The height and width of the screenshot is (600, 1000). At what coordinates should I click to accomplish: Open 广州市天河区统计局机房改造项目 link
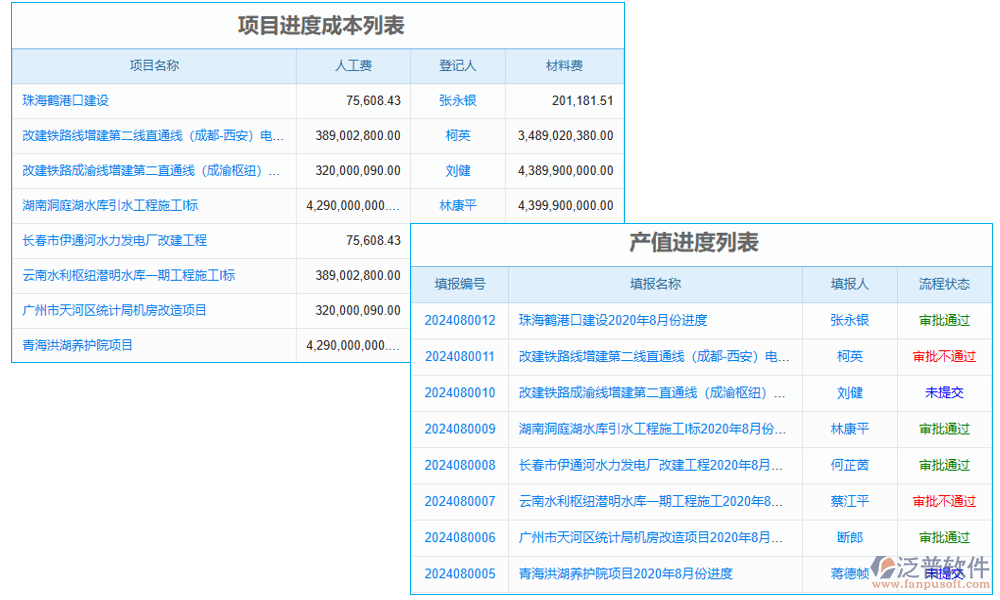click(x=114, y=310)
